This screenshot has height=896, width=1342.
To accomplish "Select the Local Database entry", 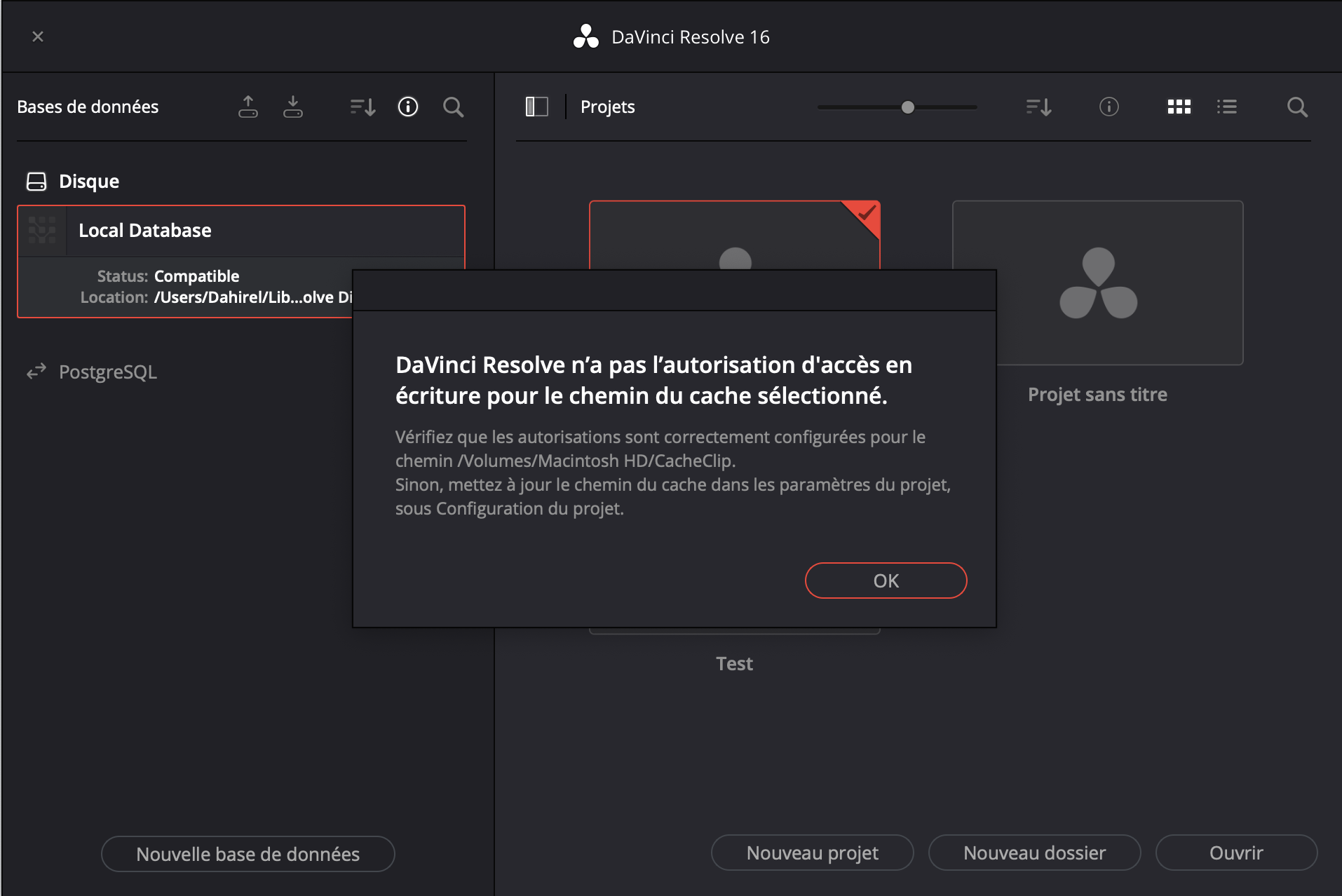I will [x=144, y=231].
